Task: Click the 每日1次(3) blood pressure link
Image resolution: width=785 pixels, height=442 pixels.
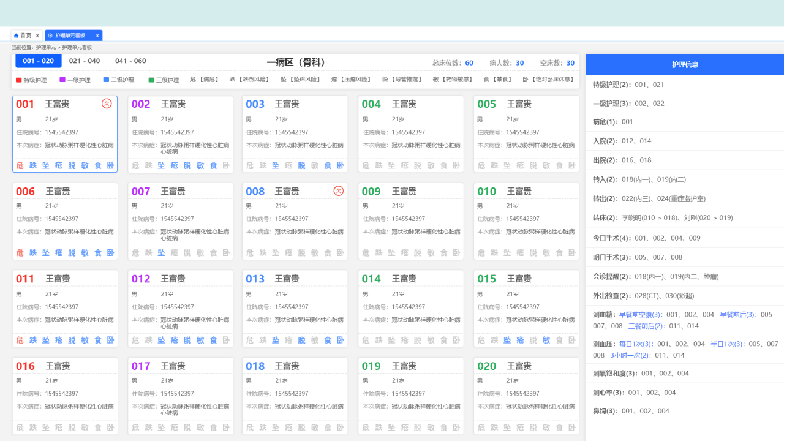Action: tap(635, 344)
